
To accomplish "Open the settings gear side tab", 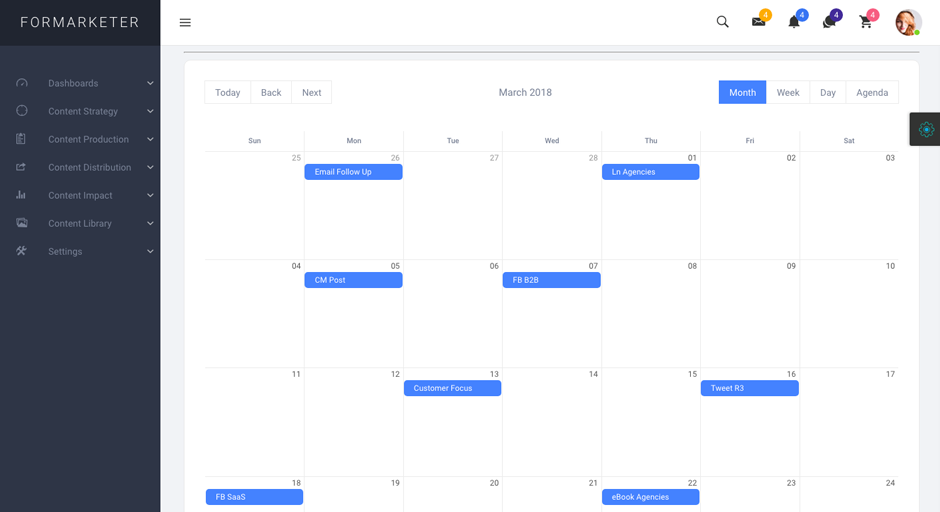I will 926,129.
